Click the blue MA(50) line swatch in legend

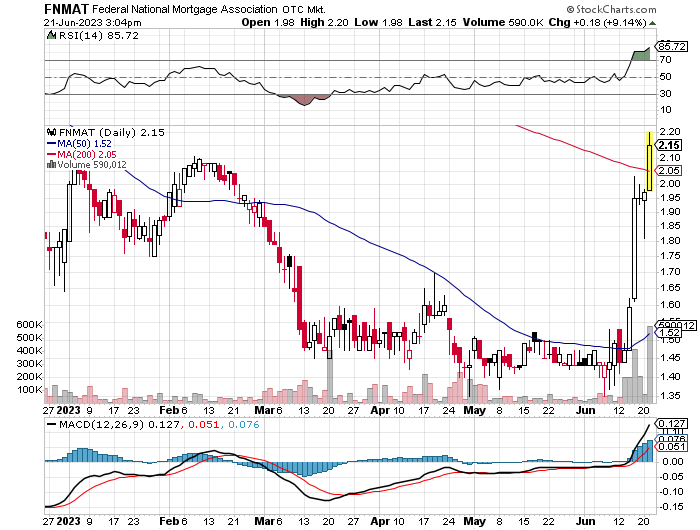tap(52, 144)
